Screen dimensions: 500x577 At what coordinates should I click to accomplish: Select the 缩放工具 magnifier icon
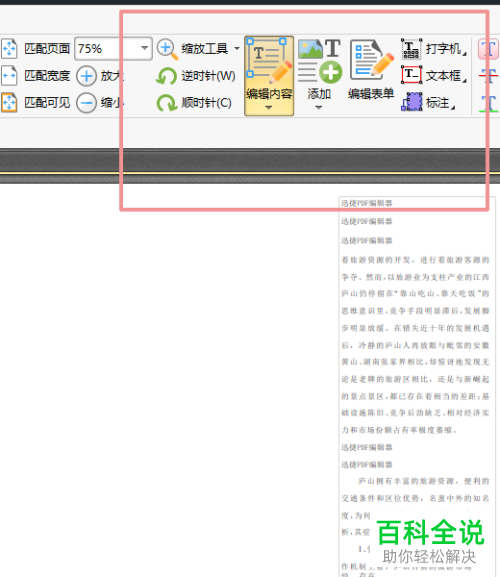click(167, 49)
